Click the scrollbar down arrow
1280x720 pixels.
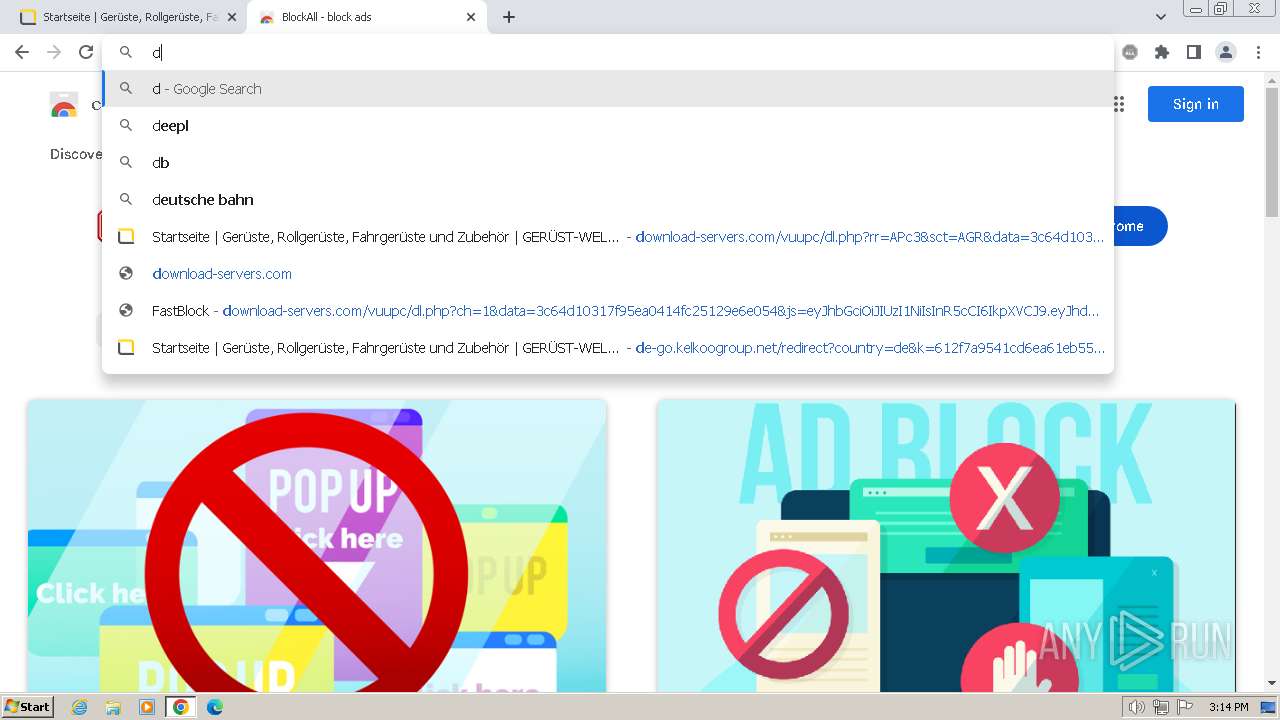[1272, 683]
